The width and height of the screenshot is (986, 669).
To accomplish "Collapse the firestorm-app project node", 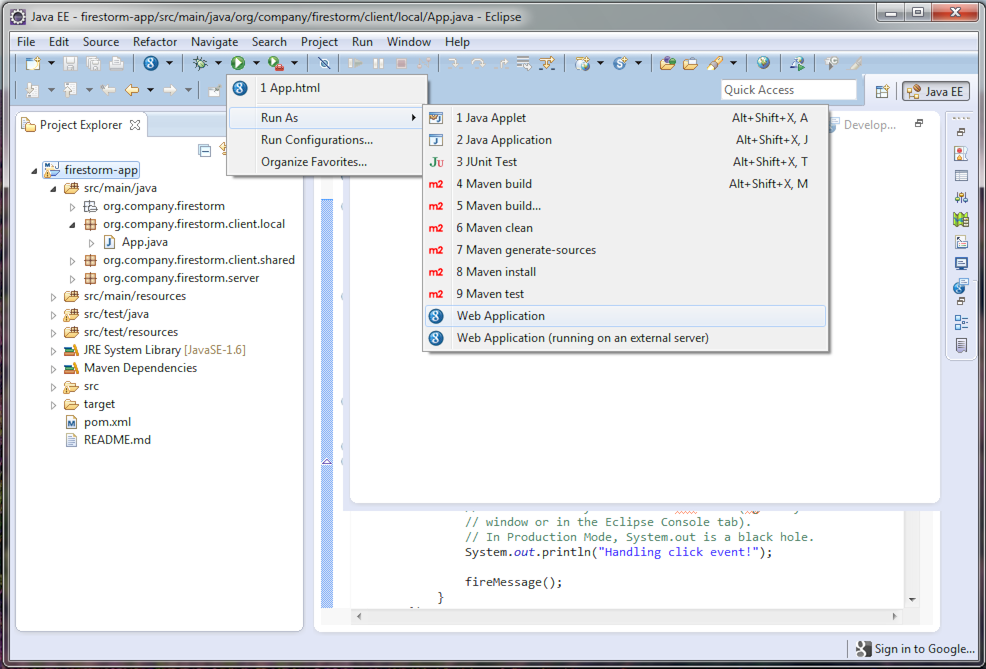I will (34, 170).
